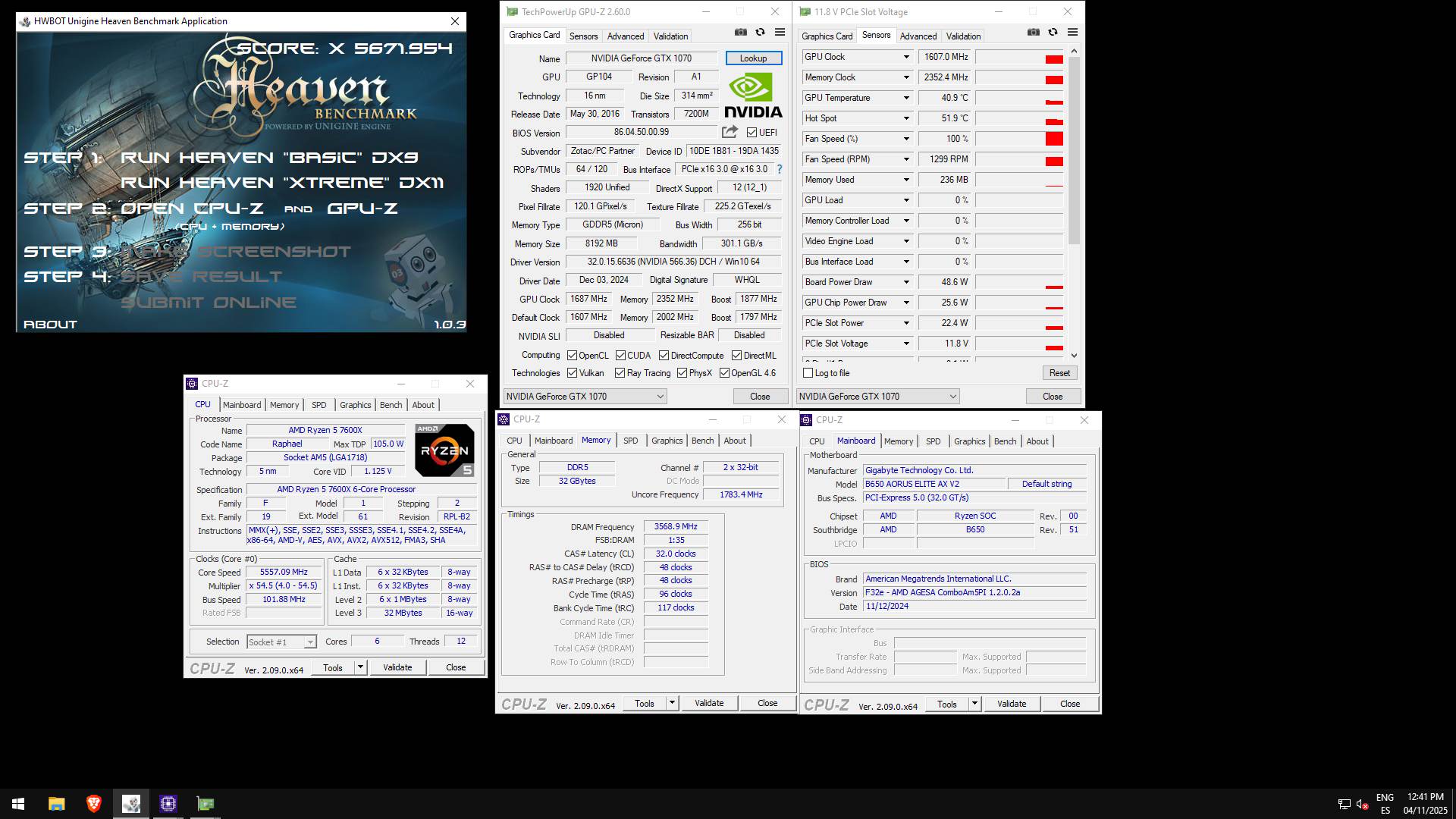This screenshot has width=1456, height=819.
Task: Click the GPU Clock sensor graph
Action: pos(1019,57)
